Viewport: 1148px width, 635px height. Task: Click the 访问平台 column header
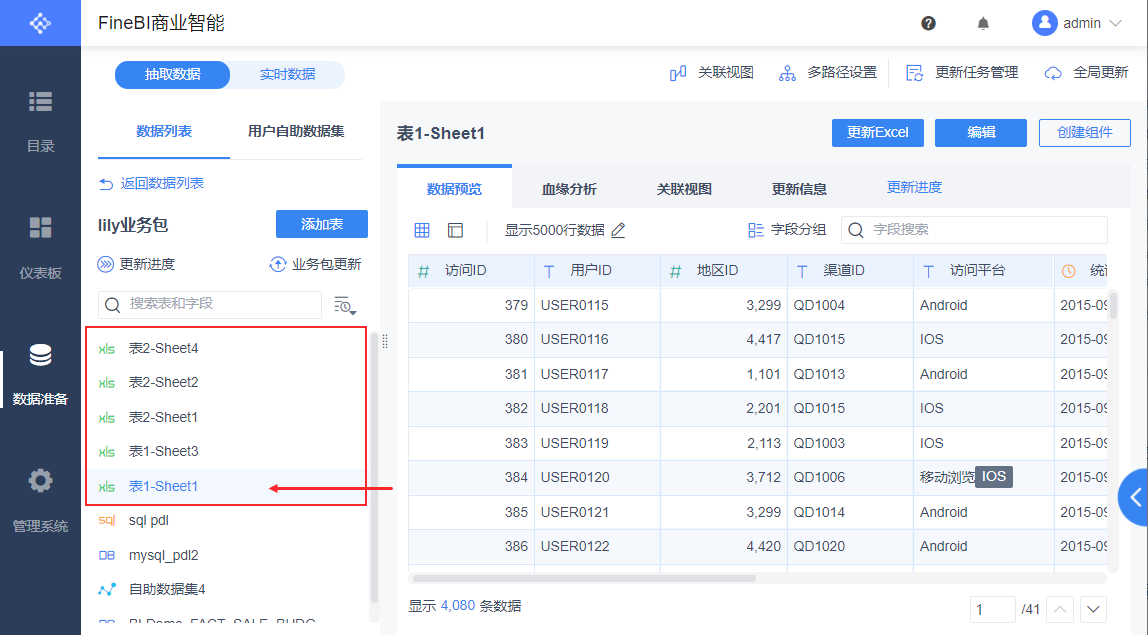pyautogui.click(x=984, y=271)
